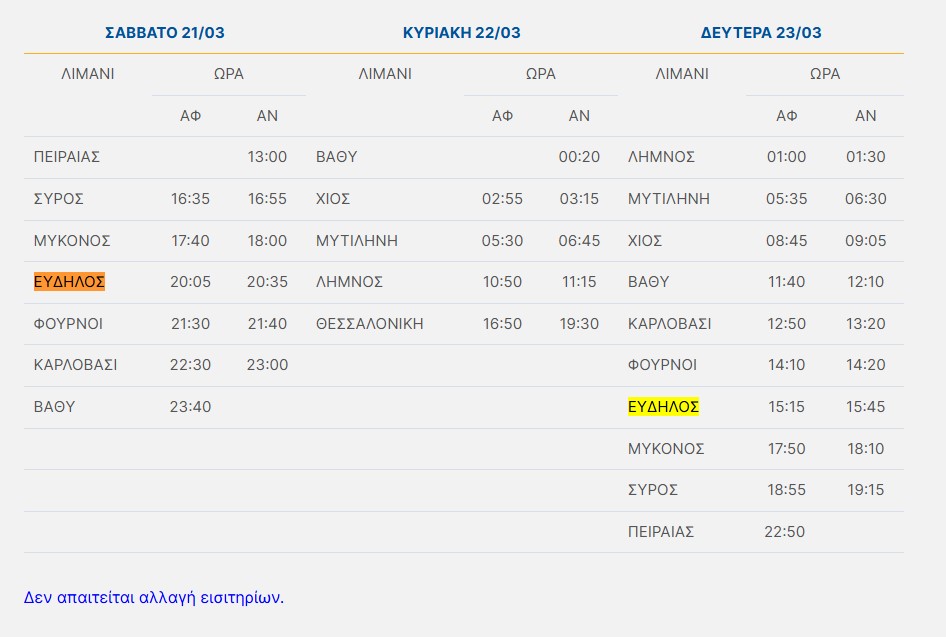Click the 22:50 time in ΠΕΙΡΑΙΑΣ Monday row

point(785,532)
